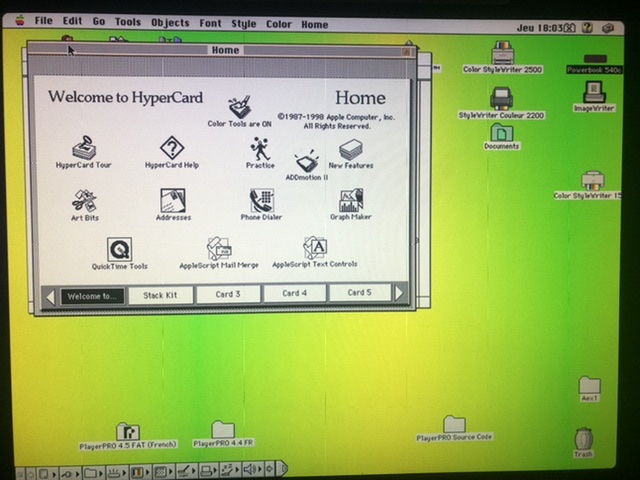640x480 pixels.
Task: Open the Graph Maker icon
Action: 351,200
